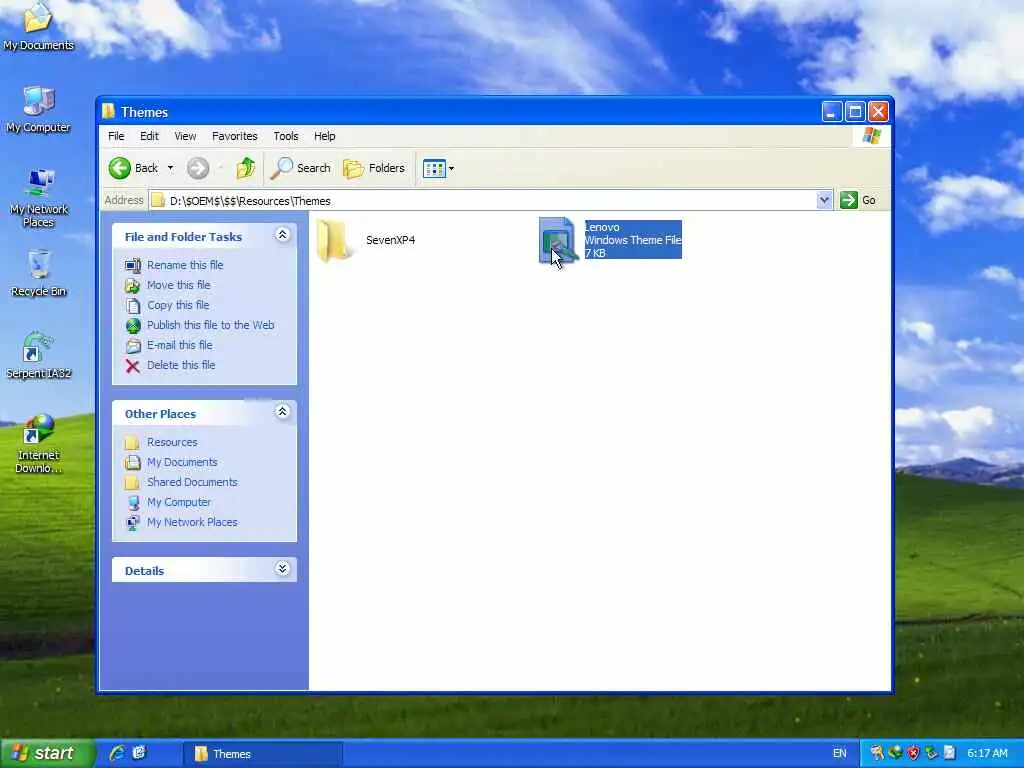This screenshot has height=768, width=1024.
Task: Select the SevenXP4 folder name
Action: coord(391,240)
